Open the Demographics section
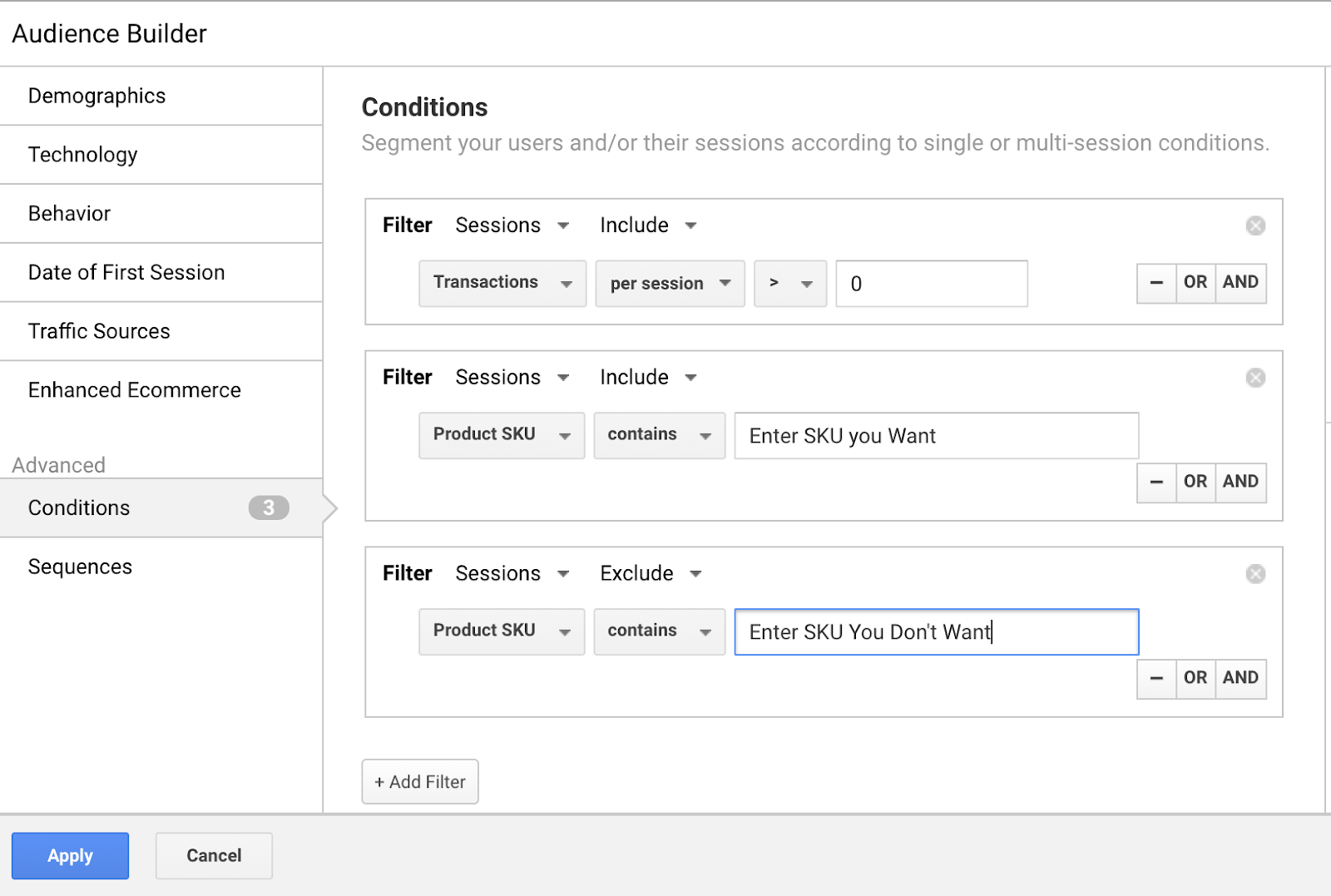 [161, 96]
